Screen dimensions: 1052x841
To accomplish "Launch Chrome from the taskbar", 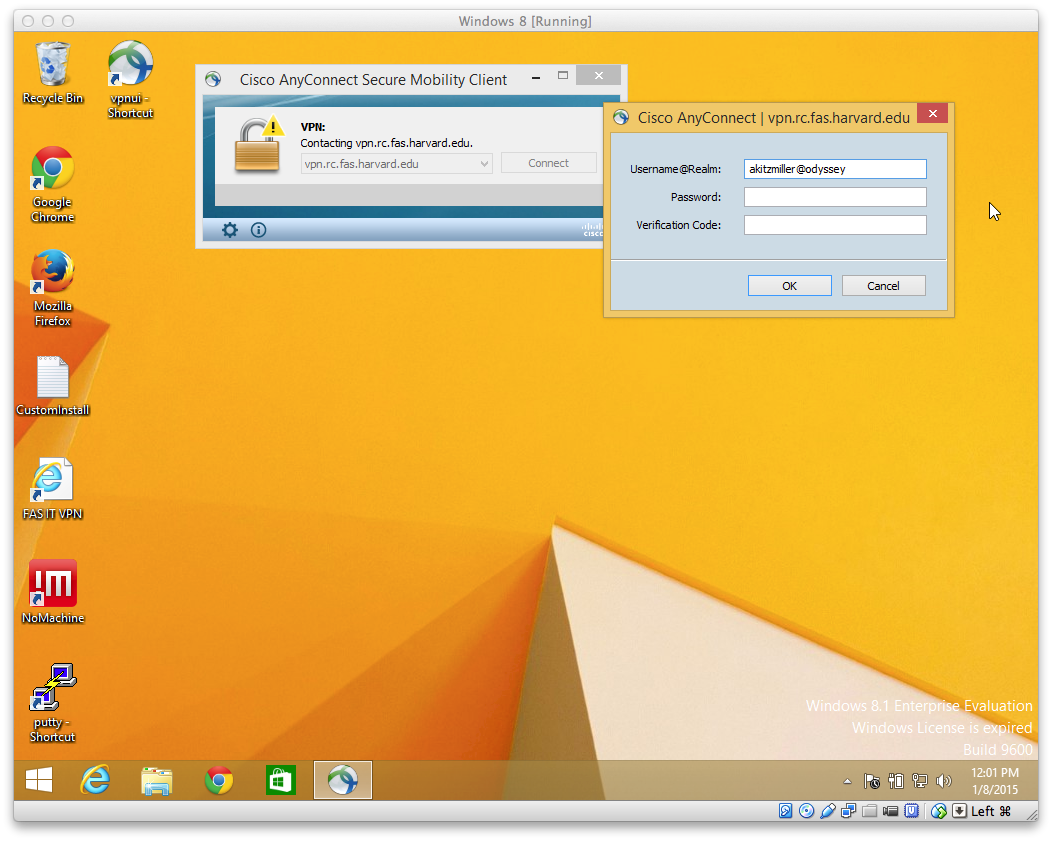I will 219,780.
